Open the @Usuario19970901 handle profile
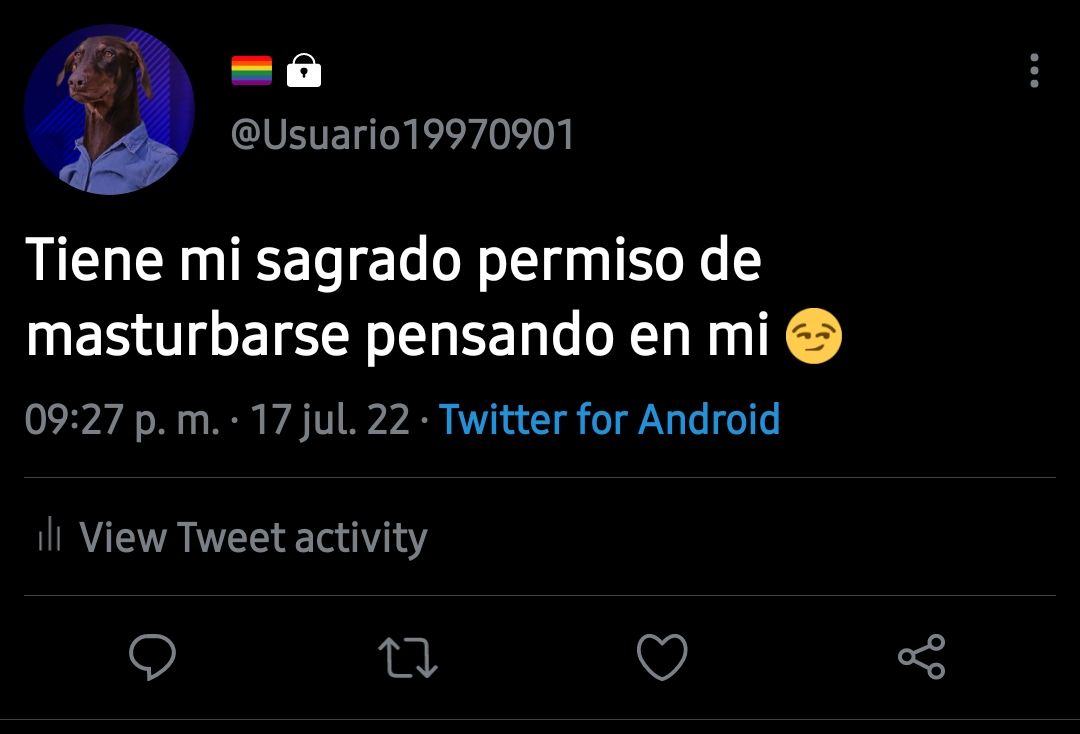 (x=402, y=134)
